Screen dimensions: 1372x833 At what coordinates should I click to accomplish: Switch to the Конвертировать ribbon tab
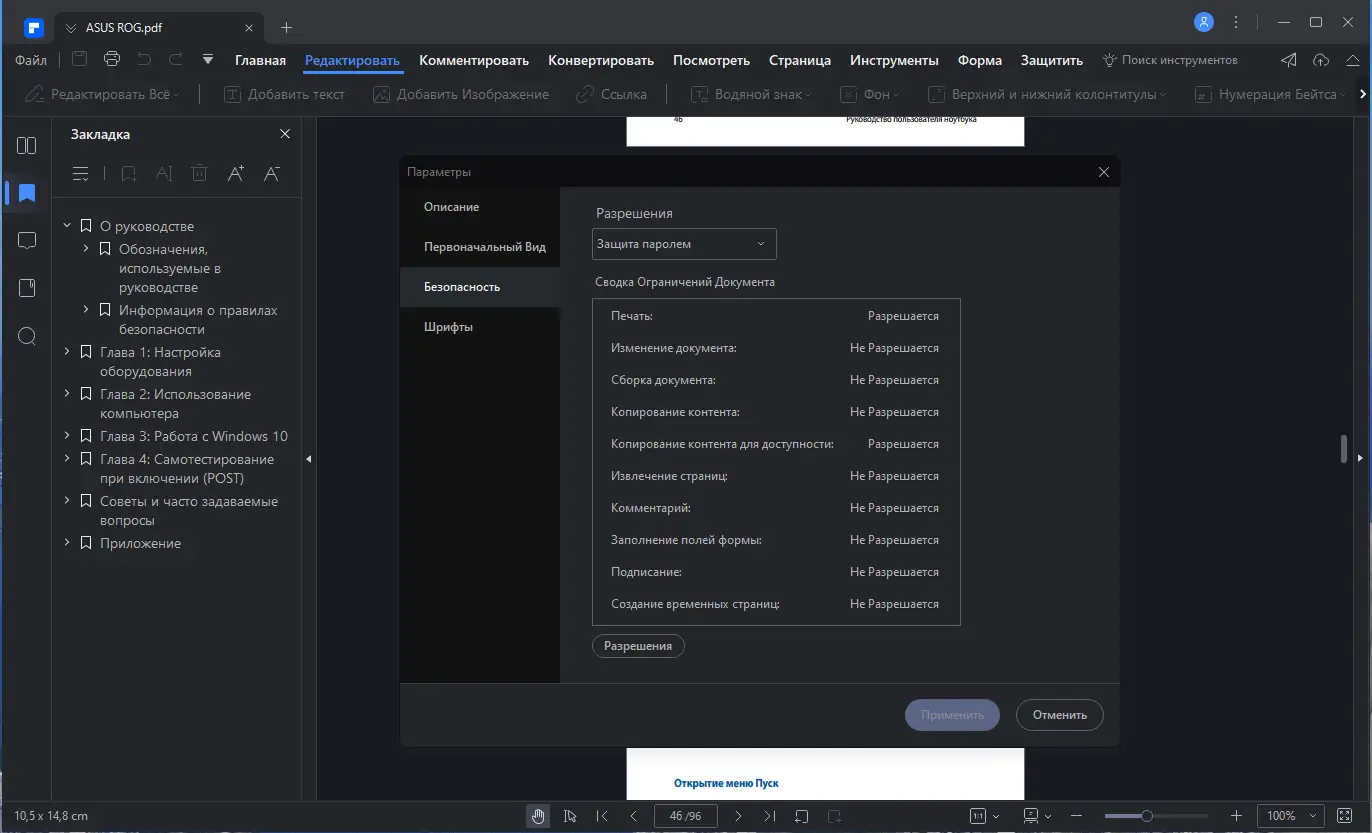click(601, 60)
